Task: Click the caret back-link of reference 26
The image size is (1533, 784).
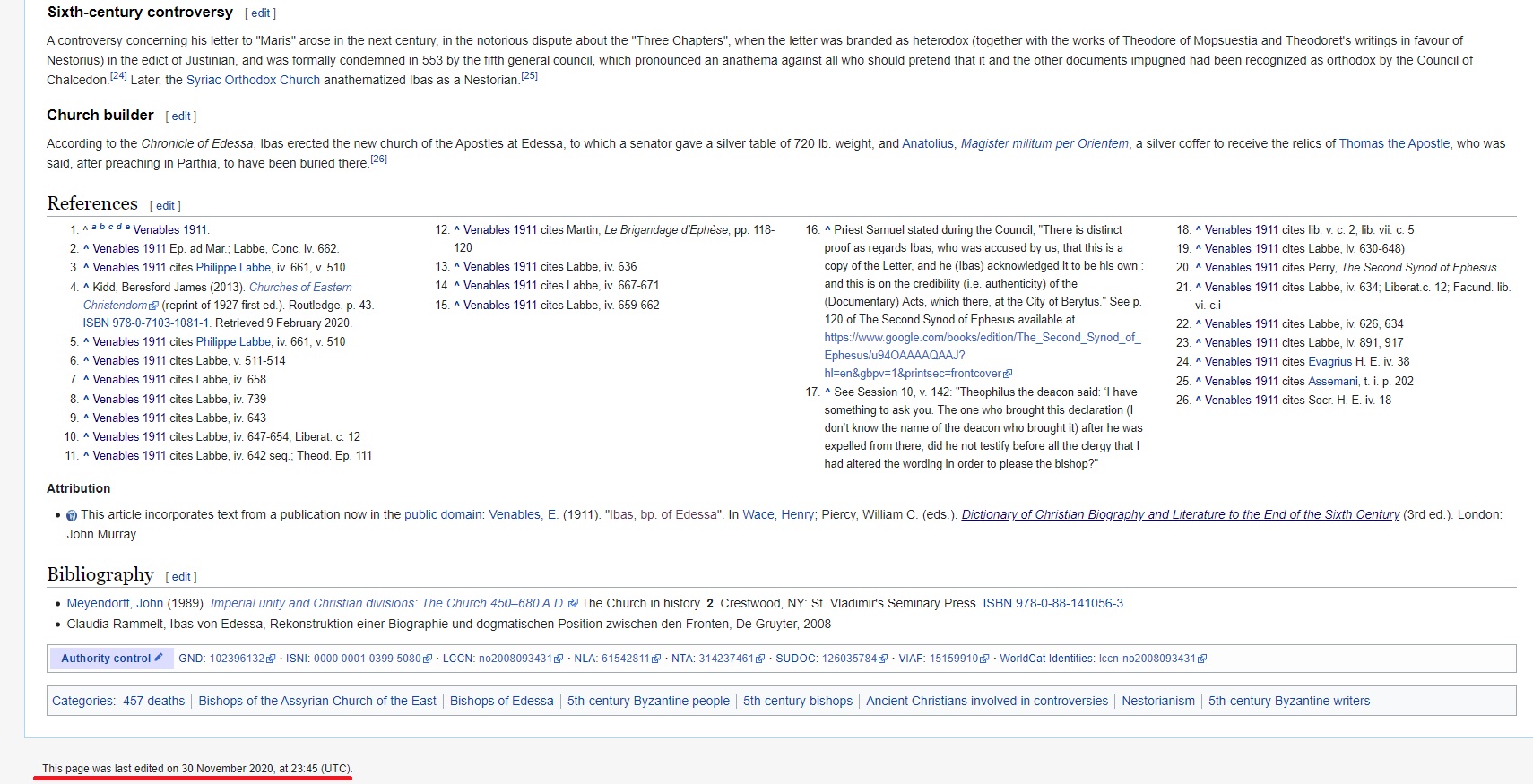Action: [1198, 401]
